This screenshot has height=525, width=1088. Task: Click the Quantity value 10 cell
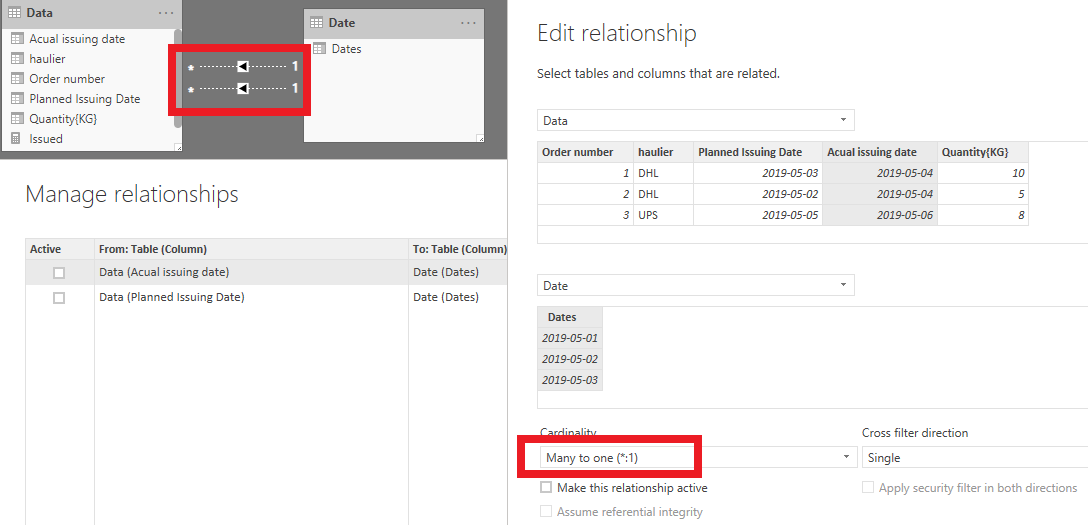point(983,173)
